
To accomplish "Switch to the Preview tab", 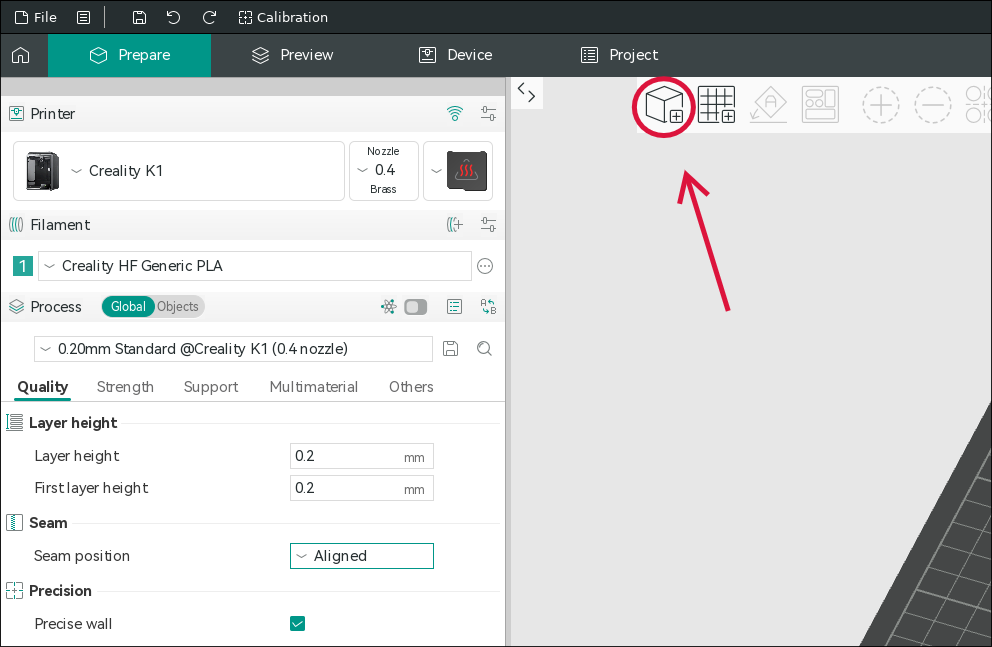I will (x=293, y=55).
